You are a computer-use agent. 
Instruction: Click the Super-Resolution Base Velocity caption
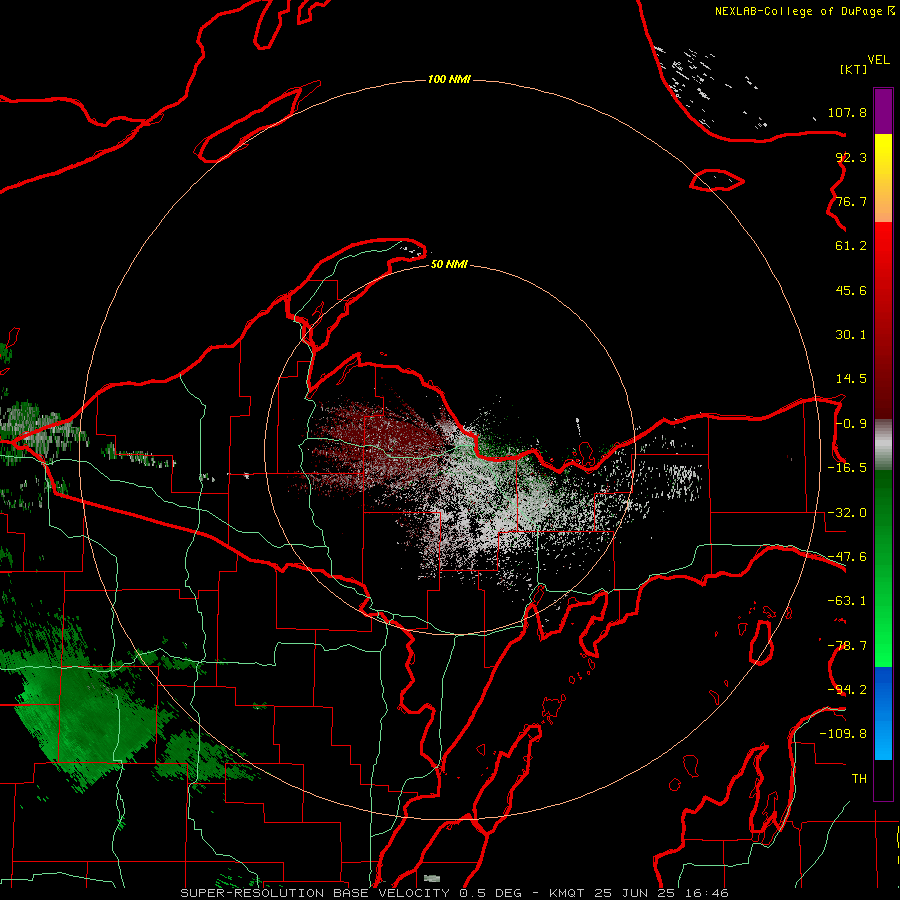tap(455, 893)
